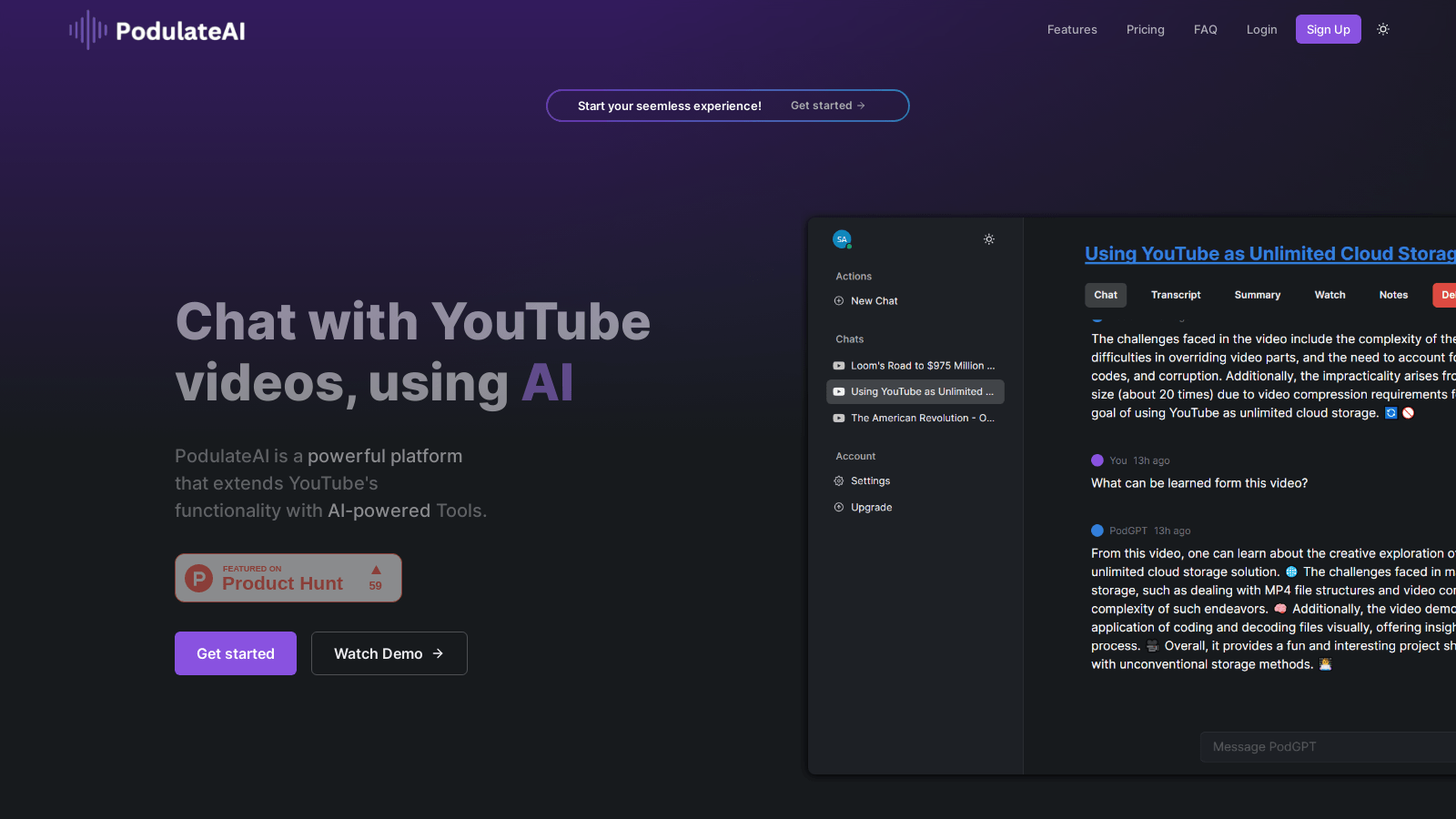Viewport: 1456px width, 819px height.
Task: Click the Sign Up button
Action: (1329, 29)
